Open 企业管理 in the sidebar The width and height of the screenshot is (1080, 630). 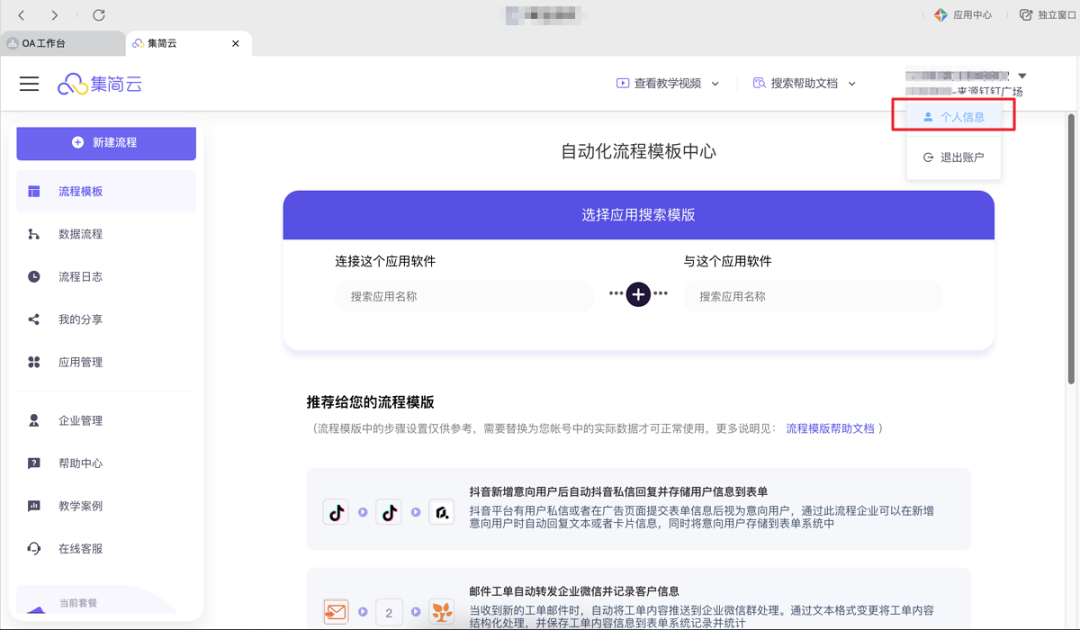[106, 421]
